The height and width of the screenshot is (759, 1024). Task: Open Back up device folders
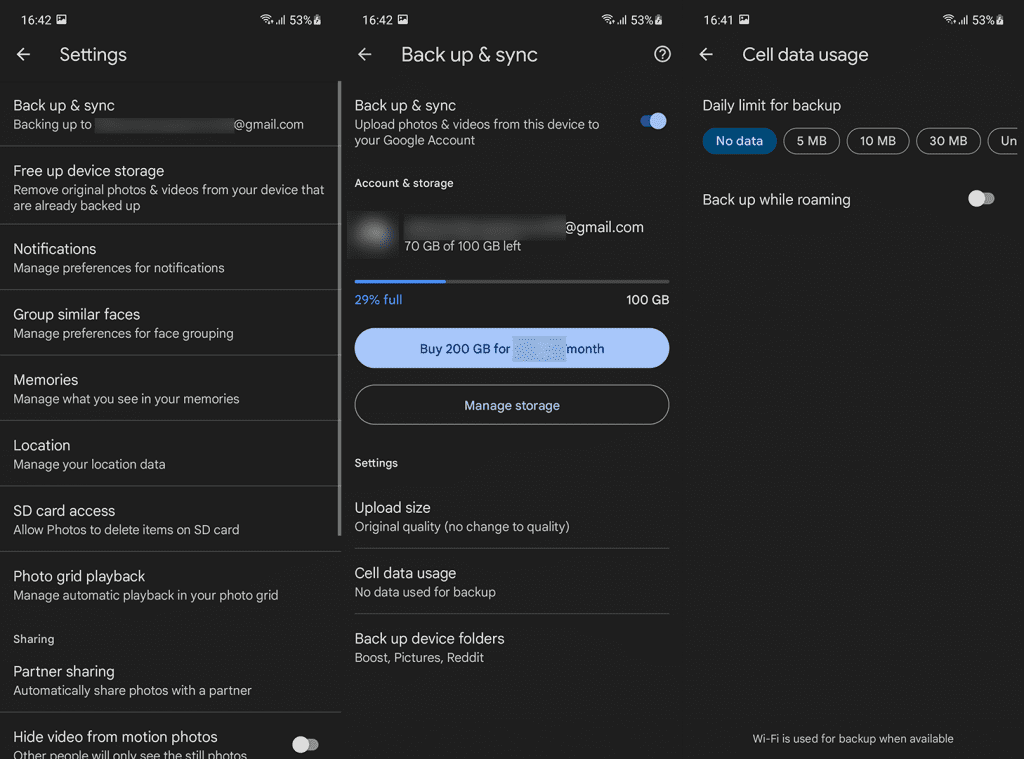pyautogui.click(x=511, y=647)
